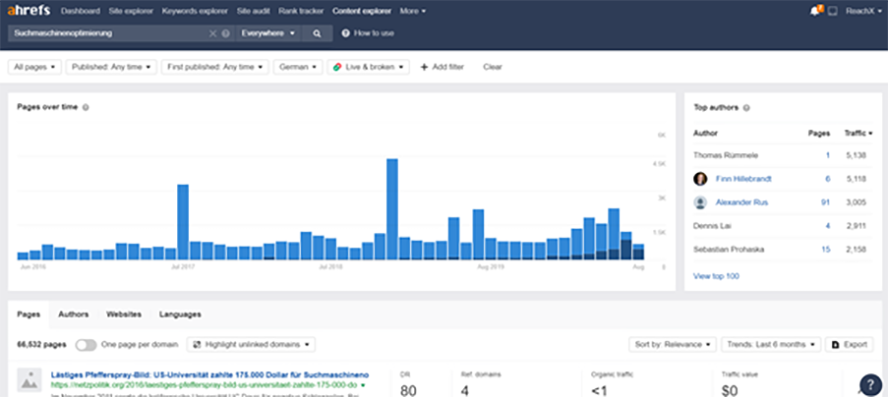Screen dimensions: 888x397
Task: Run search with the magnifier button
Action: click(x=317, y=33)
